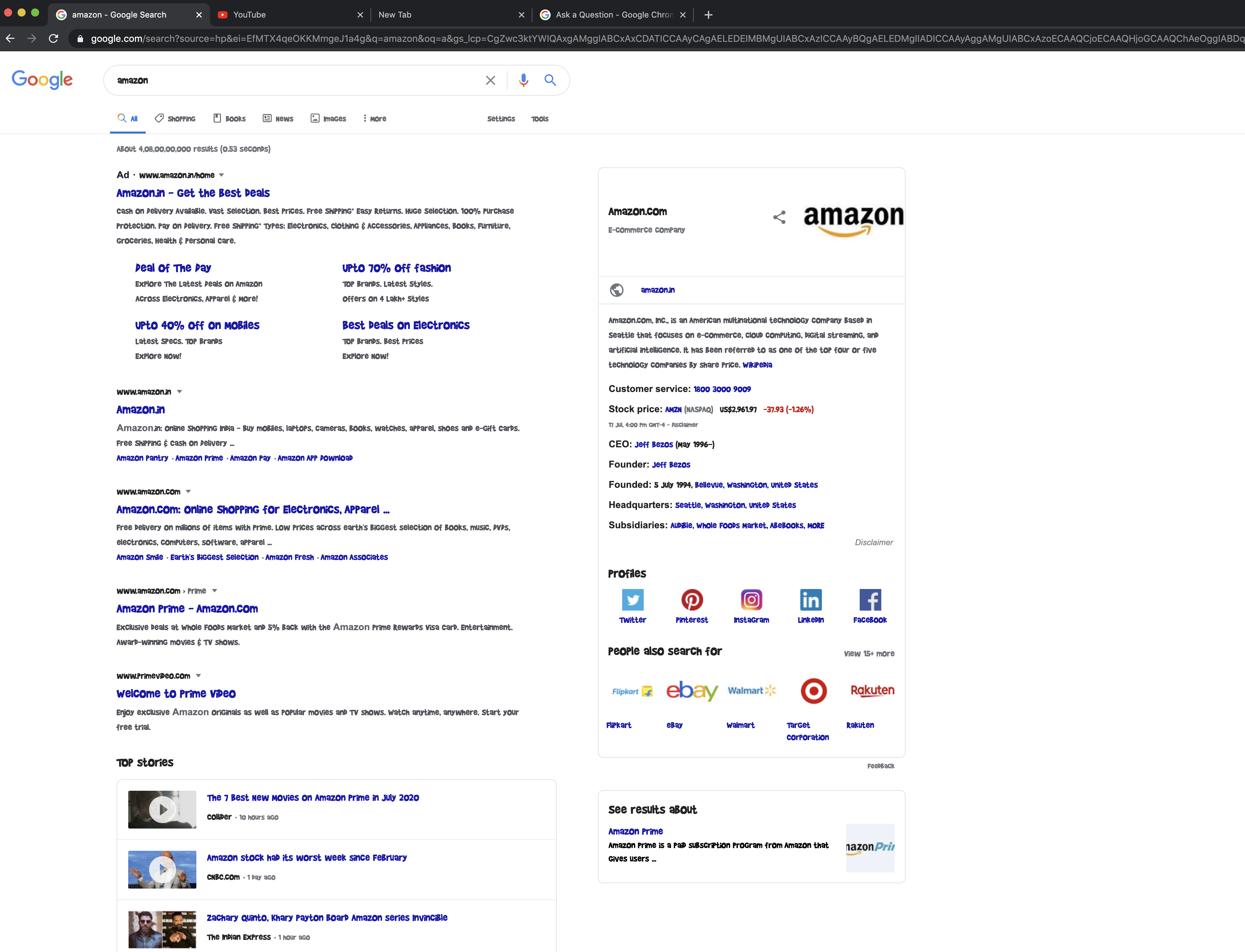
Task: Expand dropdown arrow beside www.amazon.in/home ad
Action: 222,175
